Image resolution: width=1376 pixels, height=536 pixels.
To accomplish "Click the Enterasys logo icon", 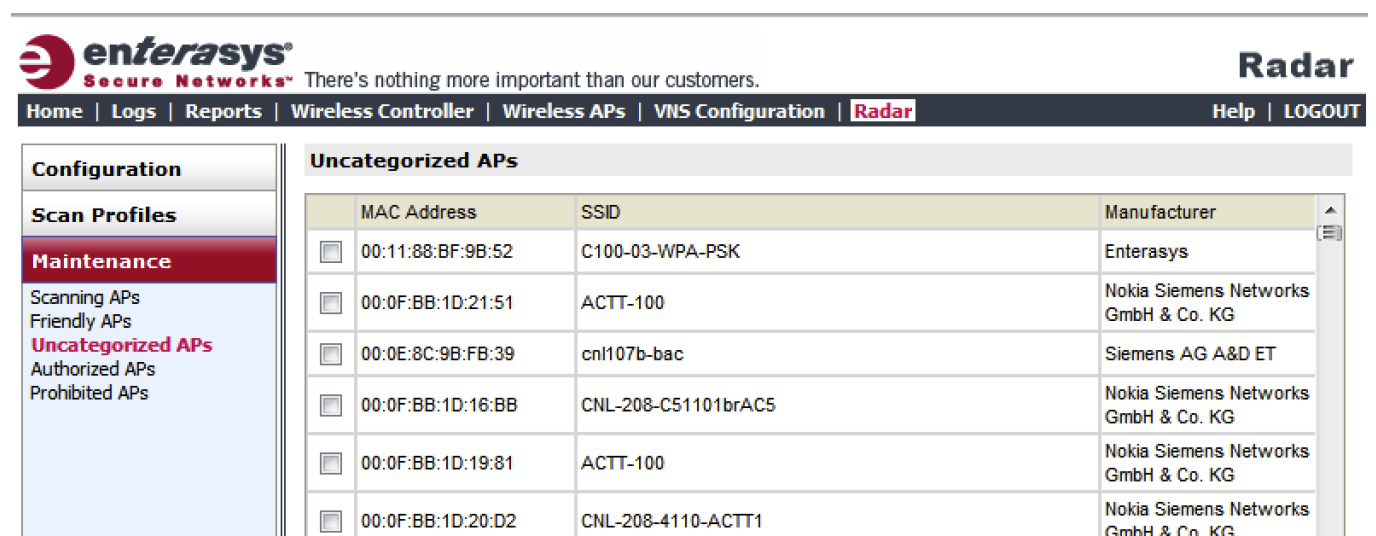I will point(46,62).
